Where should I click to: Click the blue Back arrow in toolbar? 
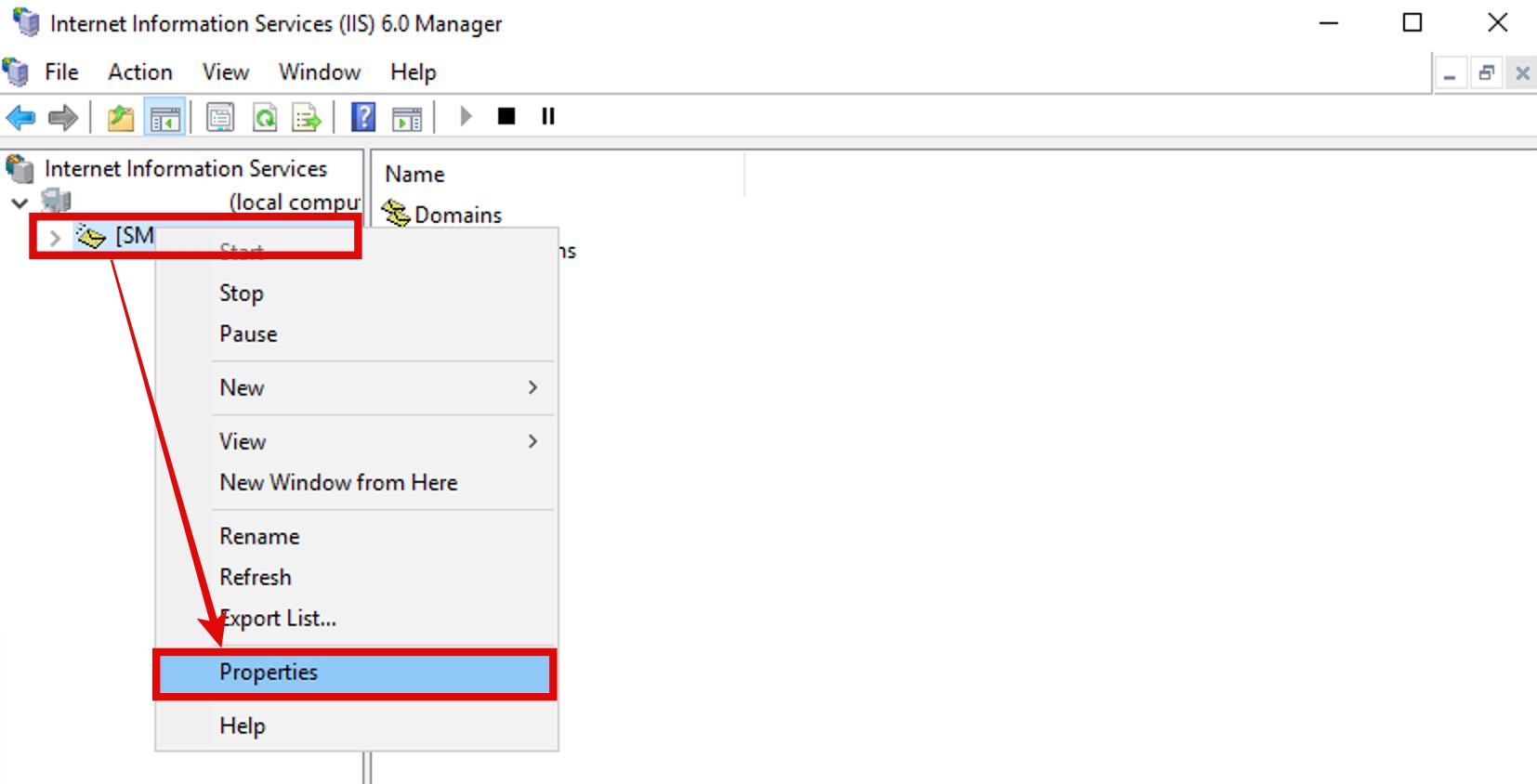tap(20, 117)
